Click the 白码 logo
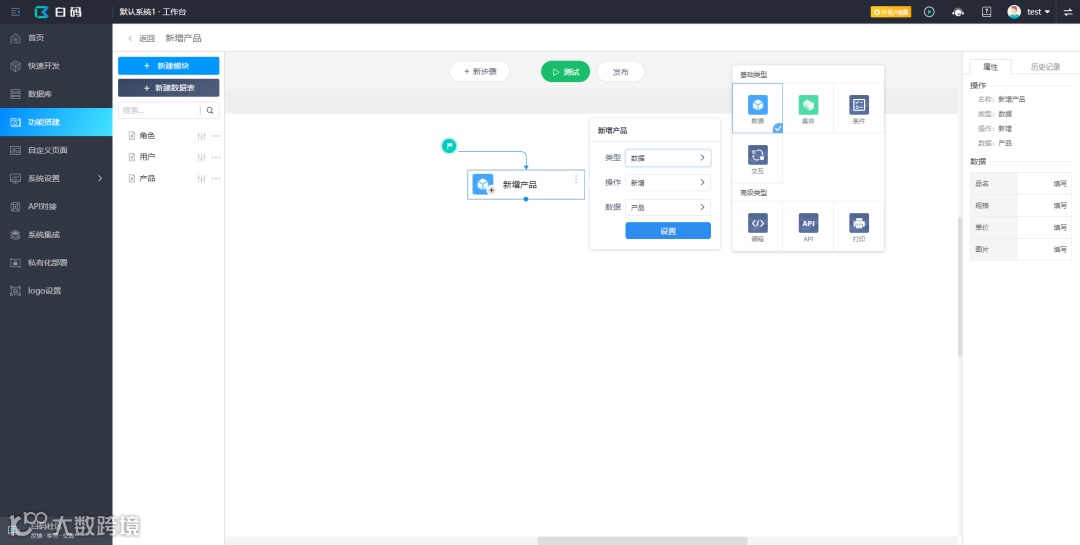1080x545 pixels. 58,12
